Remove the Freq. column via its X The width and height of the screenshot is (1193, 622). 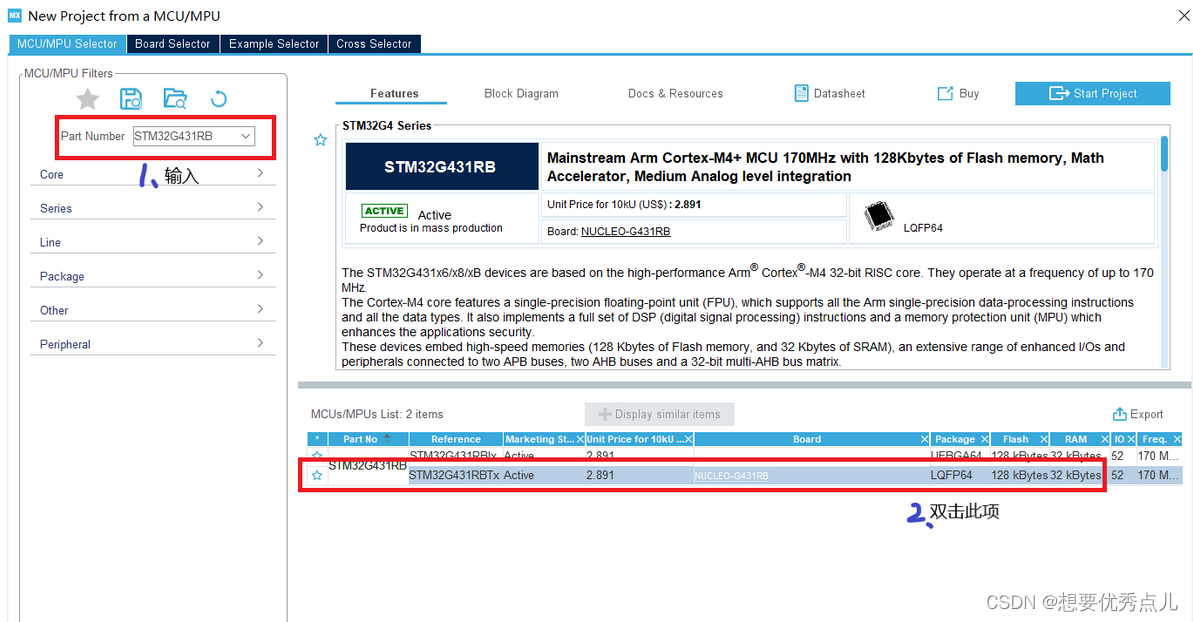(x=1177, y=440)
